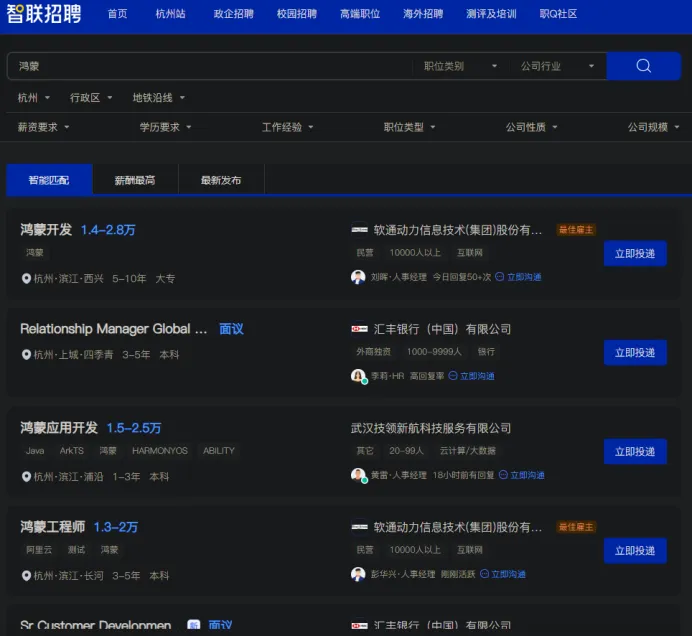Switch to the 薪酬最高 sorting tab
Screen dimensions: 692x636
(135, 180)
